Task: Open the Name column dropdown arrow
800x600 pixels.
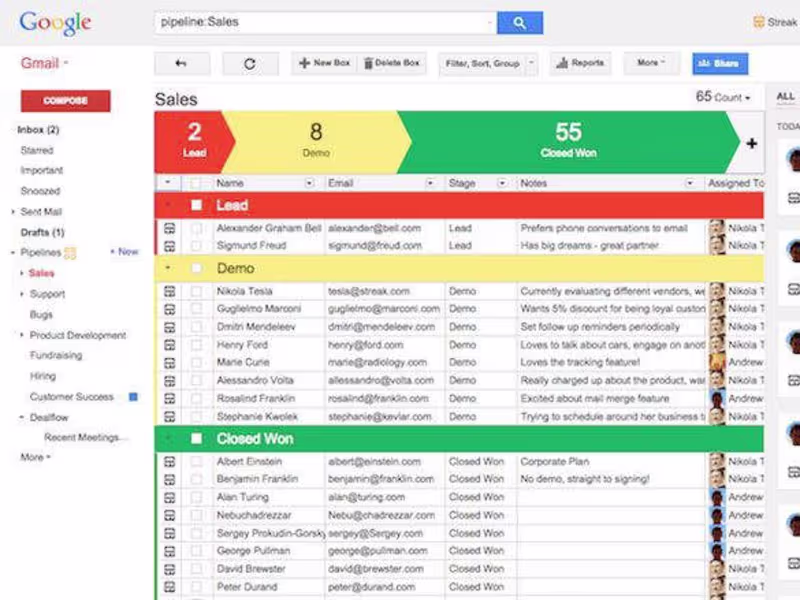Action: click(x=310, y=183)
